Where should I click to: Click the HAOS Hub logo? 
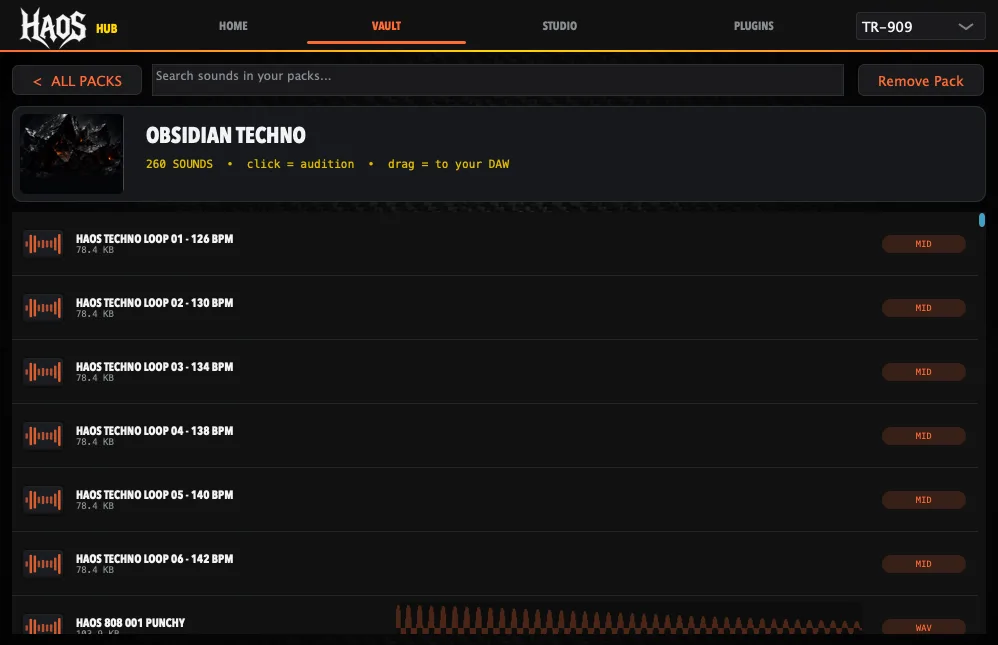click(68, 27)
